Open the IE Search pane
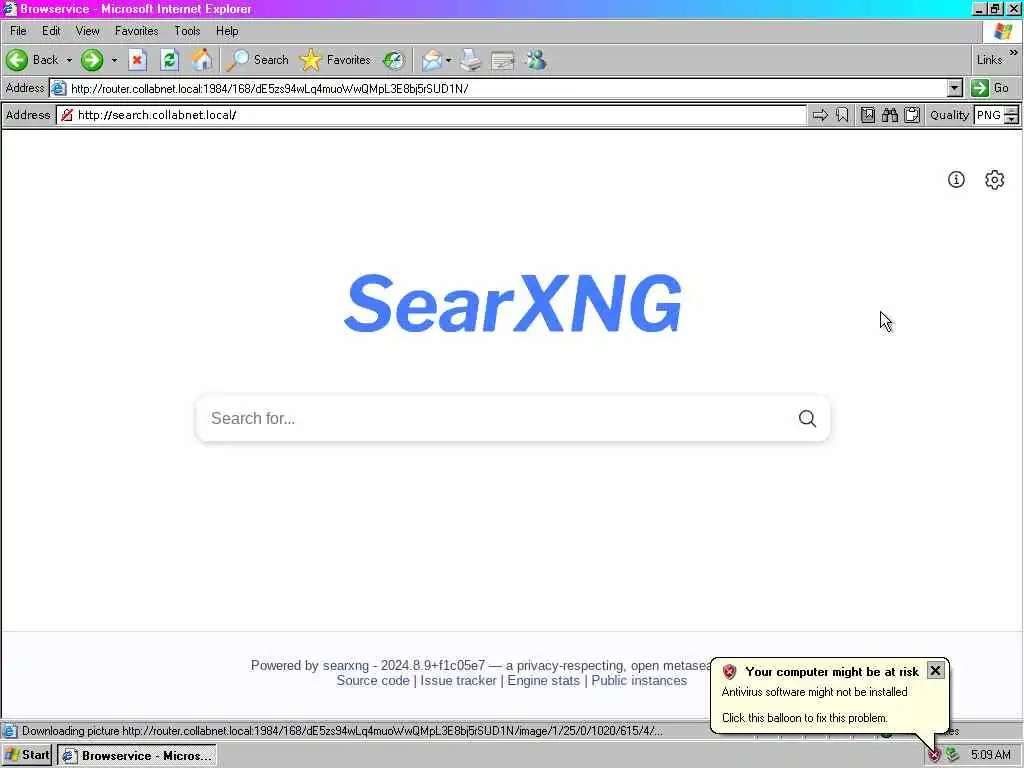The image size is (1024, 768). click(258, 60)
